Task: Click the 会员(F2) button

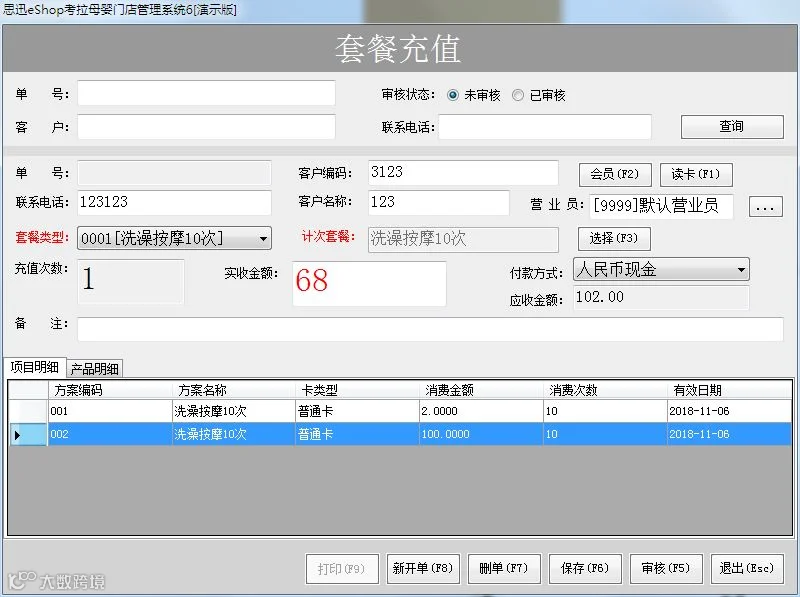Action: click(x=615, y=175)
